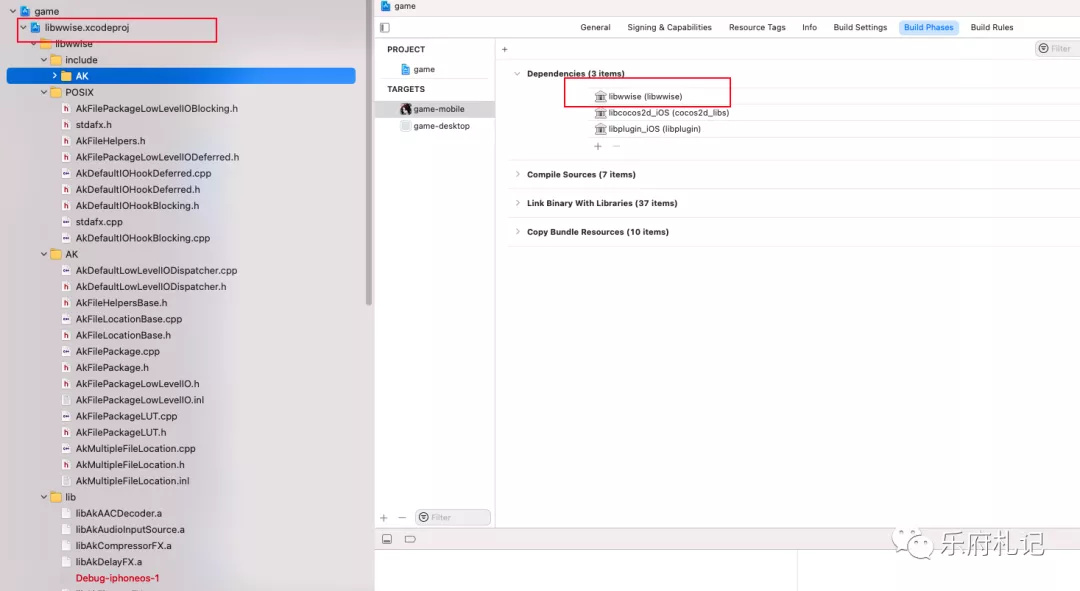Viewport: 1080px width, 591px height.
Task: Expand Copy Bundle Resources section
Action: coord(517,231)
